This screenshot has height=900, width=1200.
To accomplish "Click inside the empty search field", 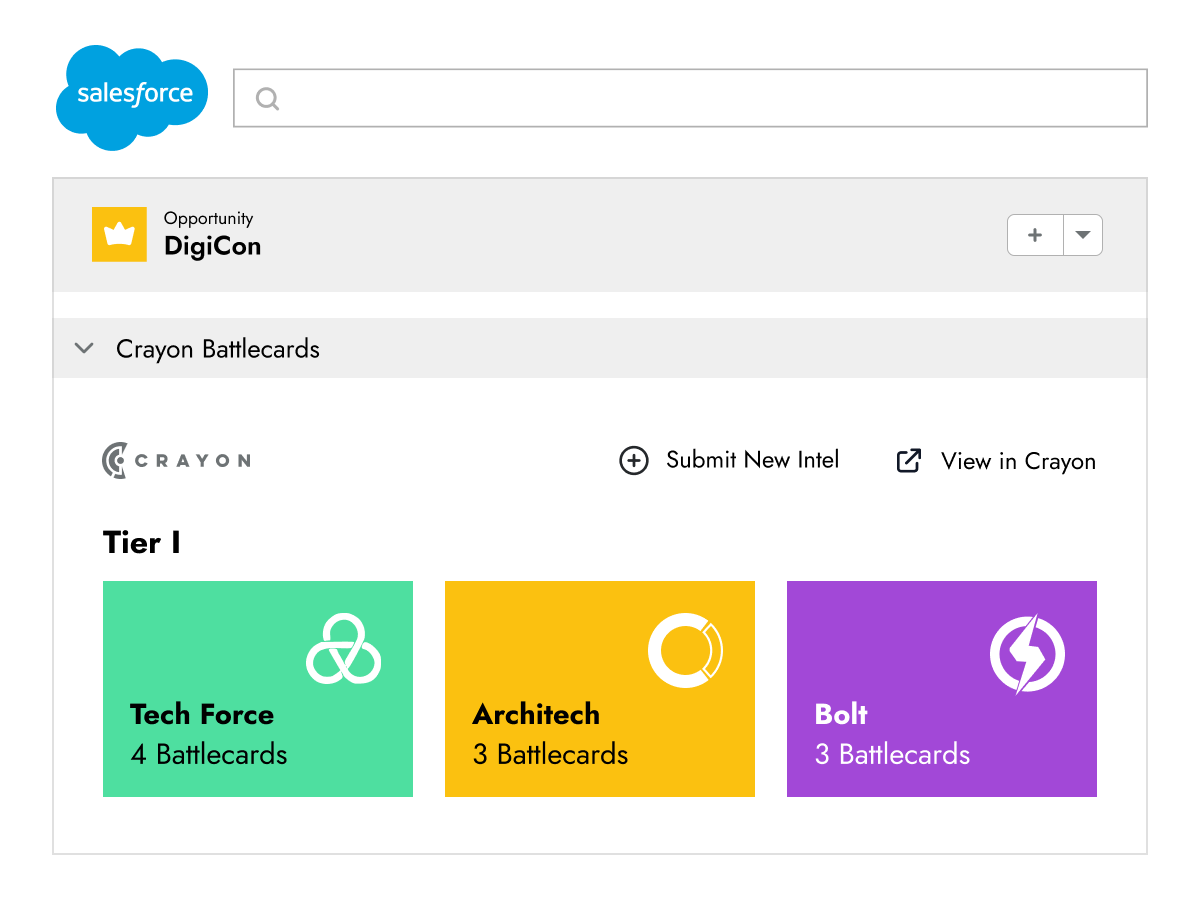I will click(700, 98).
